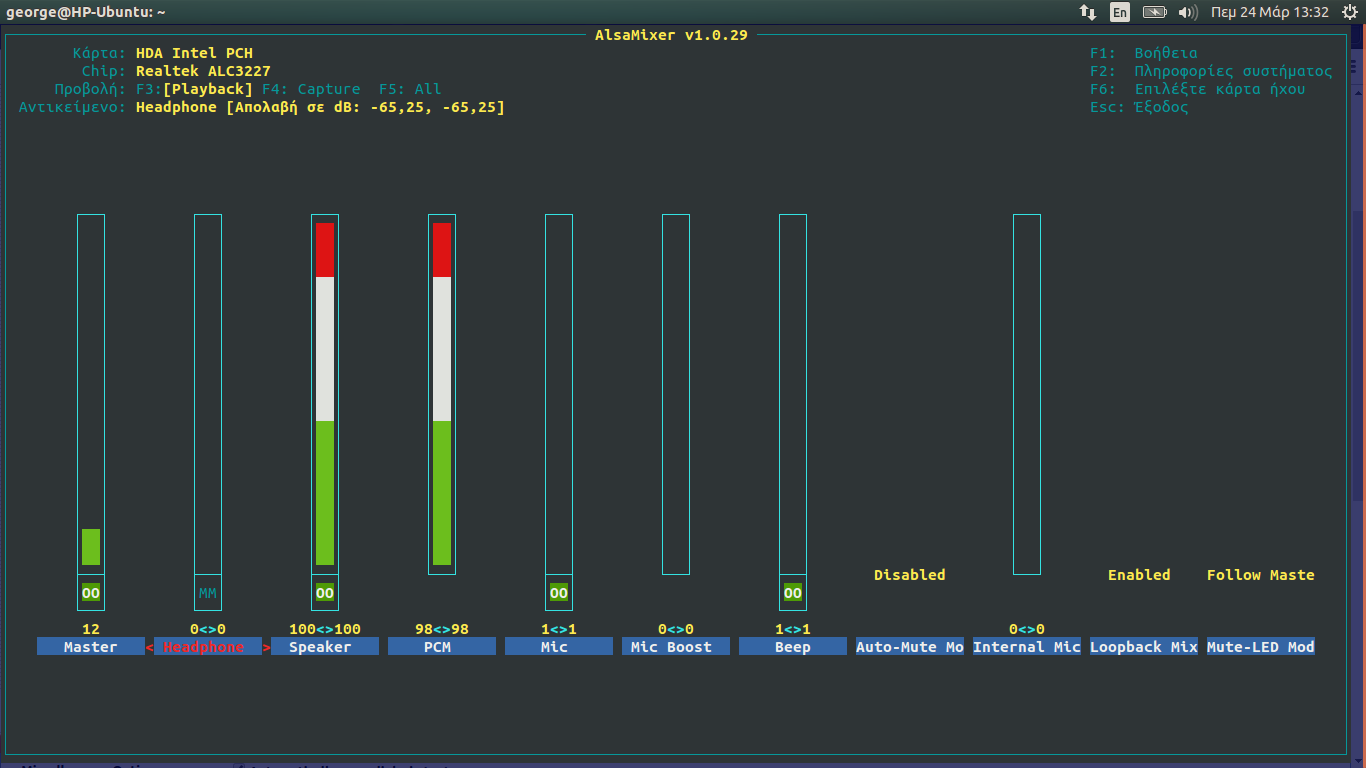Click the Realtek ALC3227 chip name
Screen dimensions: 1366x768
point(203,71)
